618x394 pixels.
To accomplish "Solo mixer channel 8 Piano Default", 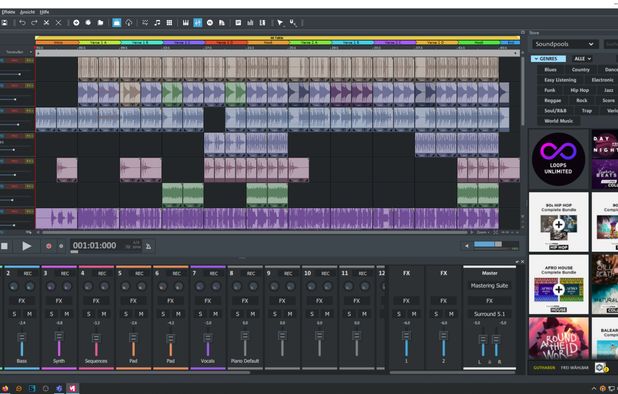I will point(238,314).
